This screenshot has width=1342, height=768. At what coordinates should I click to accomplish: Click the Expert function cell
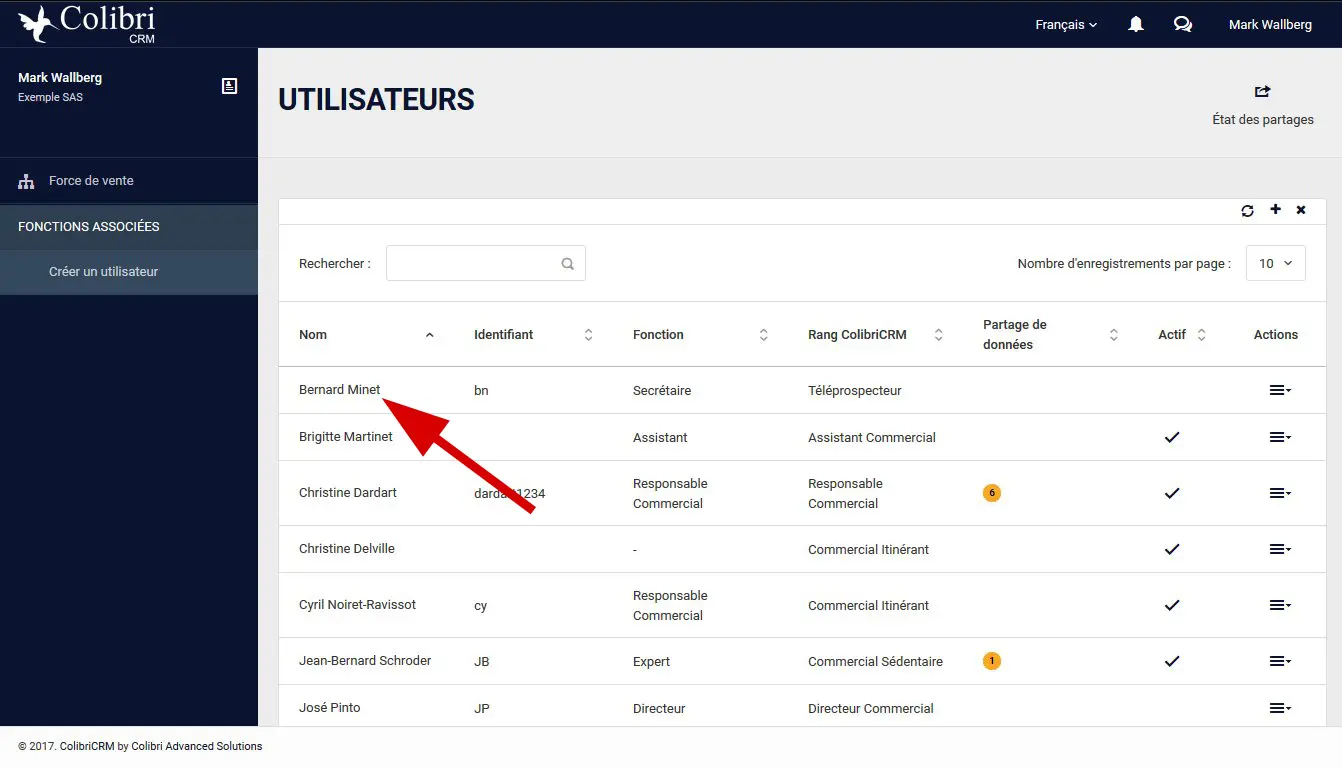652,662
